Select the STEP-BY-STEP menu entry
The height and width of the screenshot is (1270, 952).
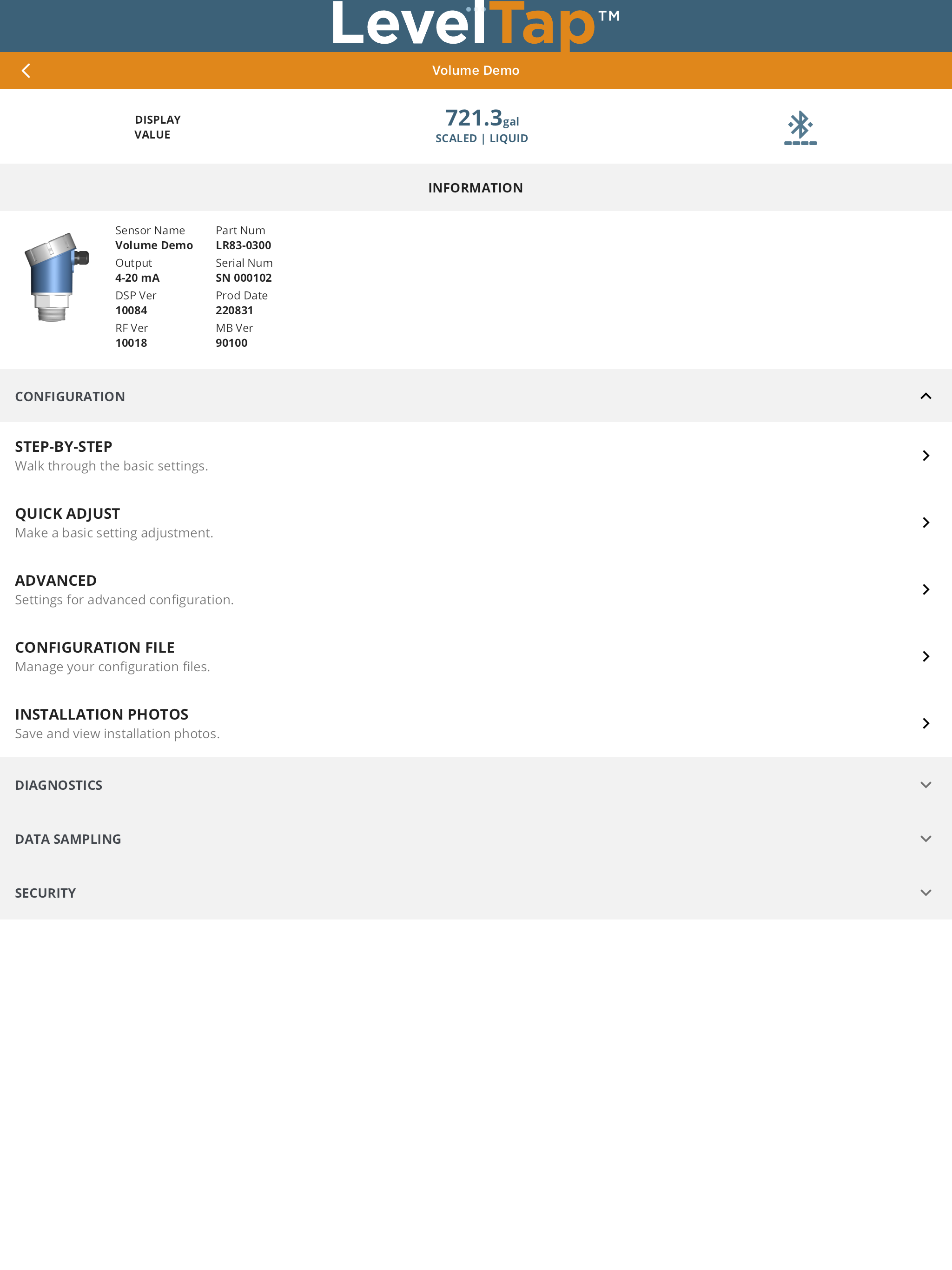pos(476,456)
